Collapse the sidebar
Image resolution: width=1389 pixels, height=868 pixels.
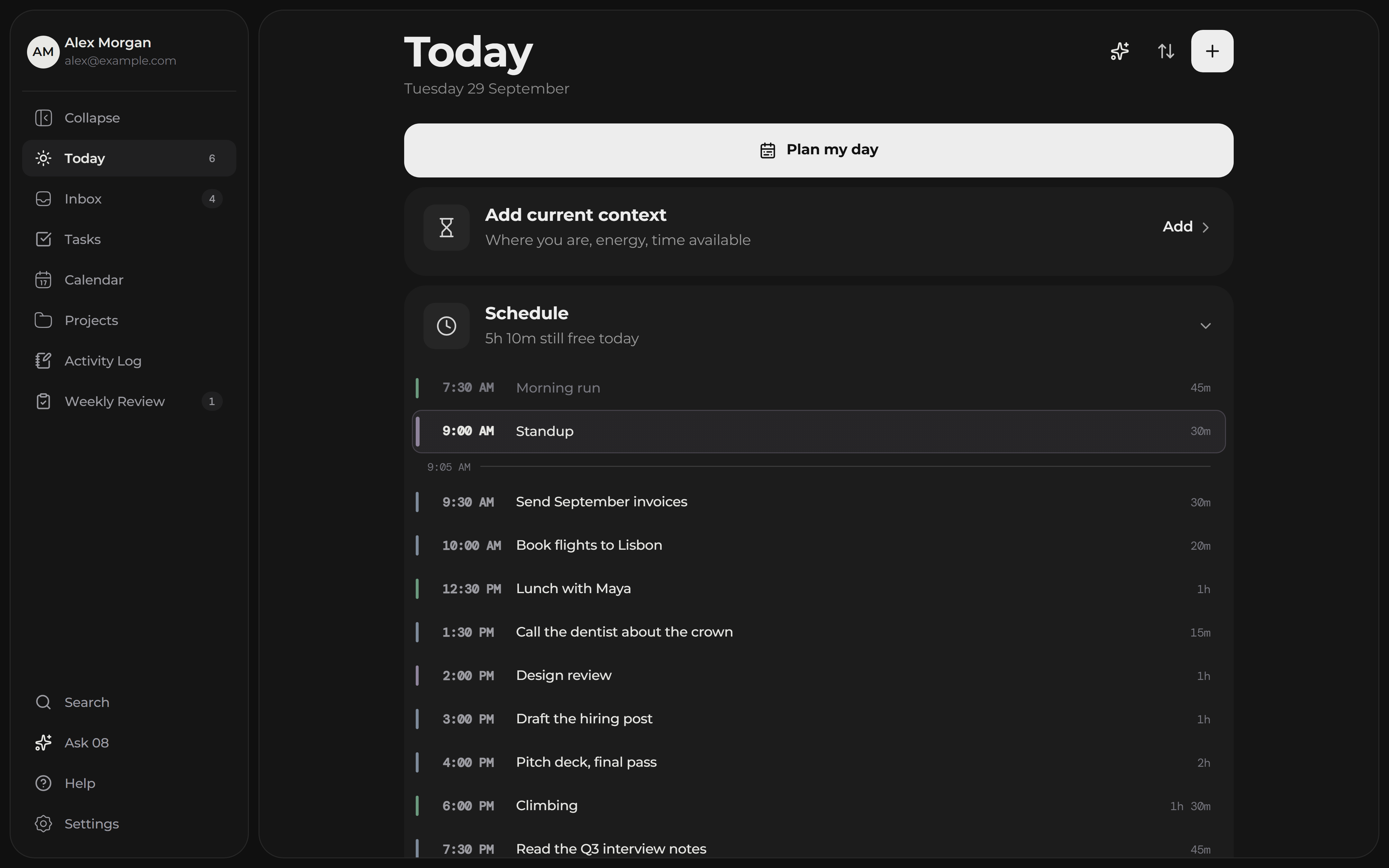[129, 118]
